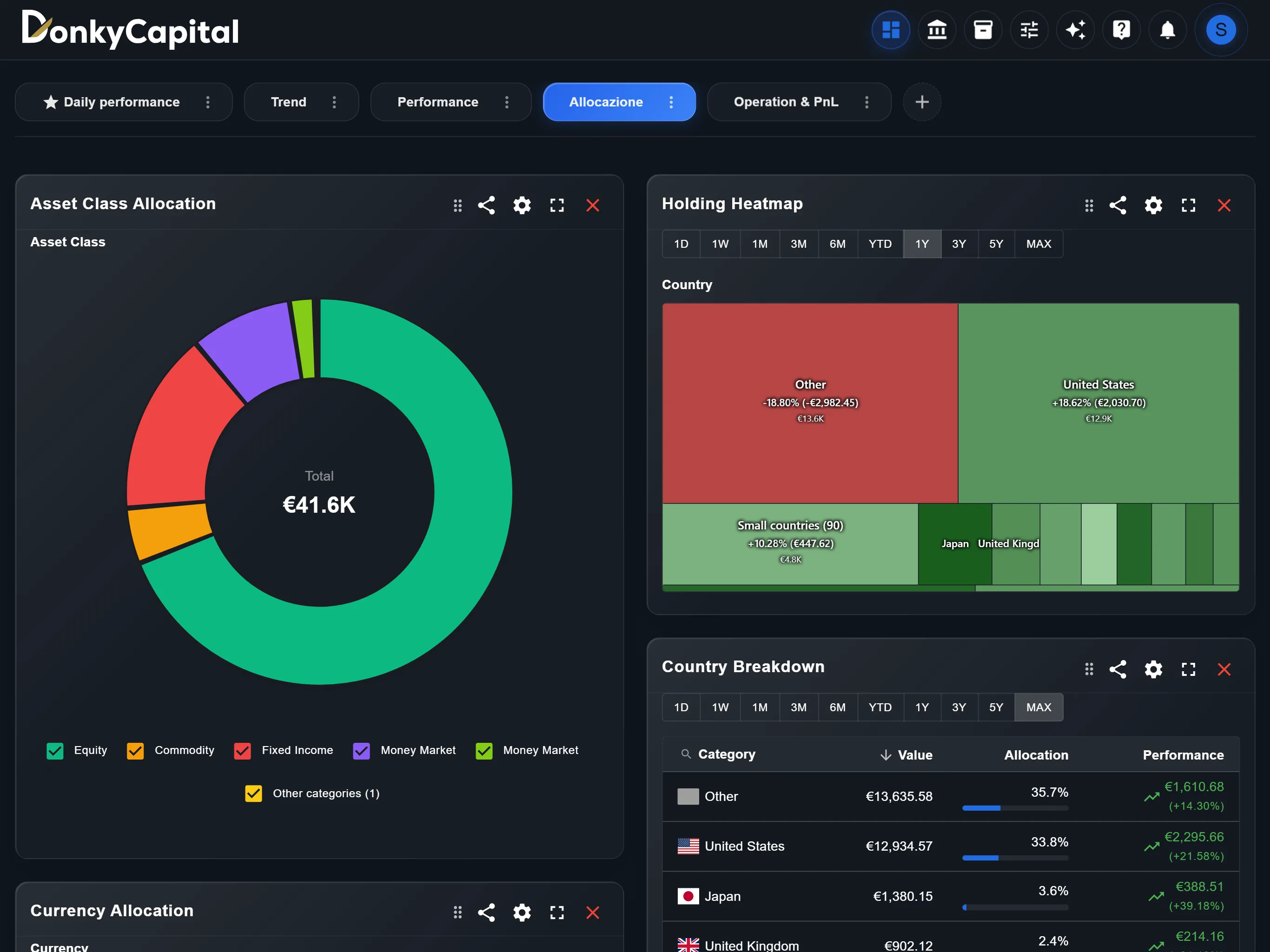
Task: Toggle the Commodity legend checkbox
Action: tap(135, 750)
